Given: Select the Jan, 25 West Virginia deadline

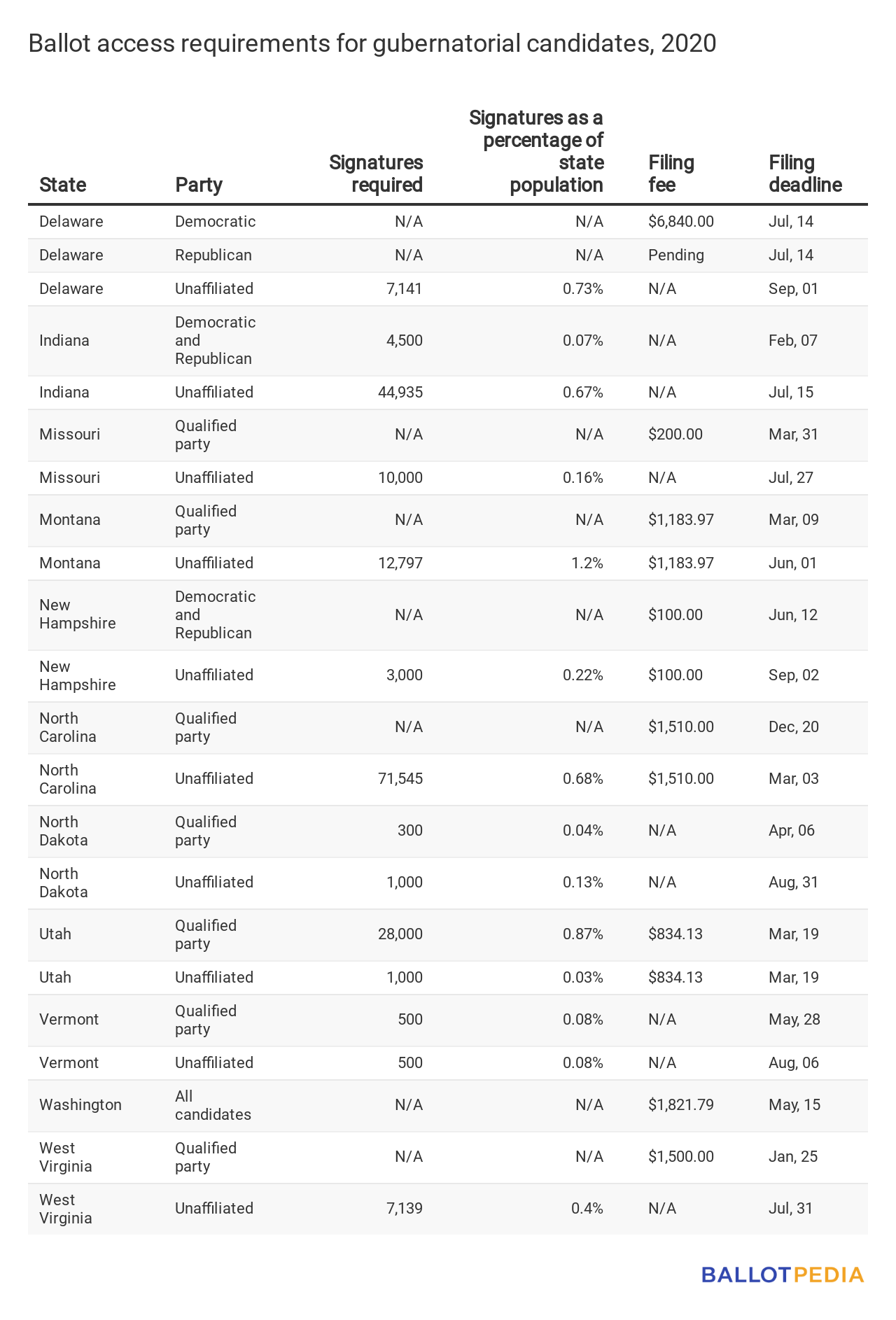Looking at the screenshot, I should [x=793, y=1157].
